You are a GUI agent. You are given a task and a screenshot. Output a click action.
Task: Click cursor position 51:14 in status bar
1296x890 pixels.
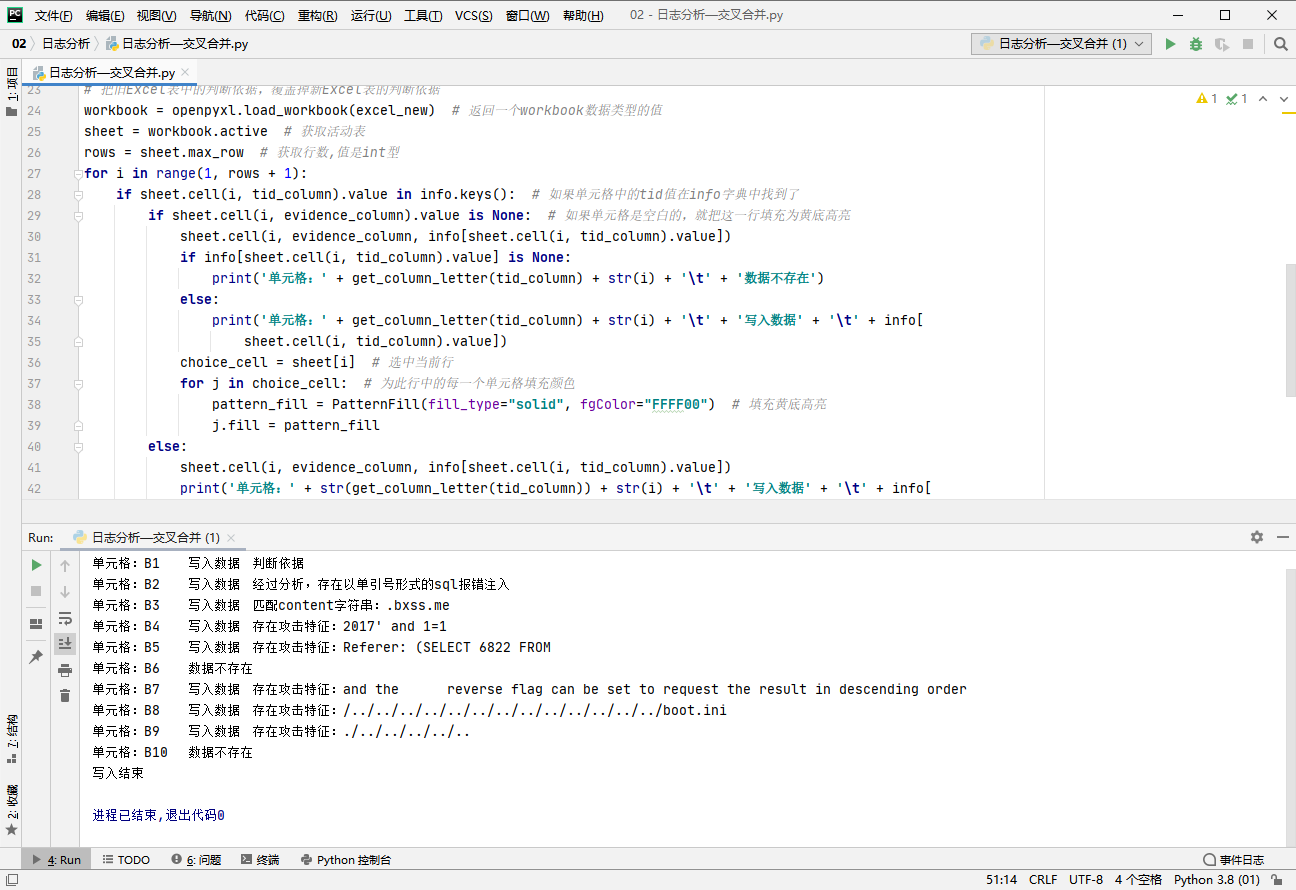coord(1001,880)
